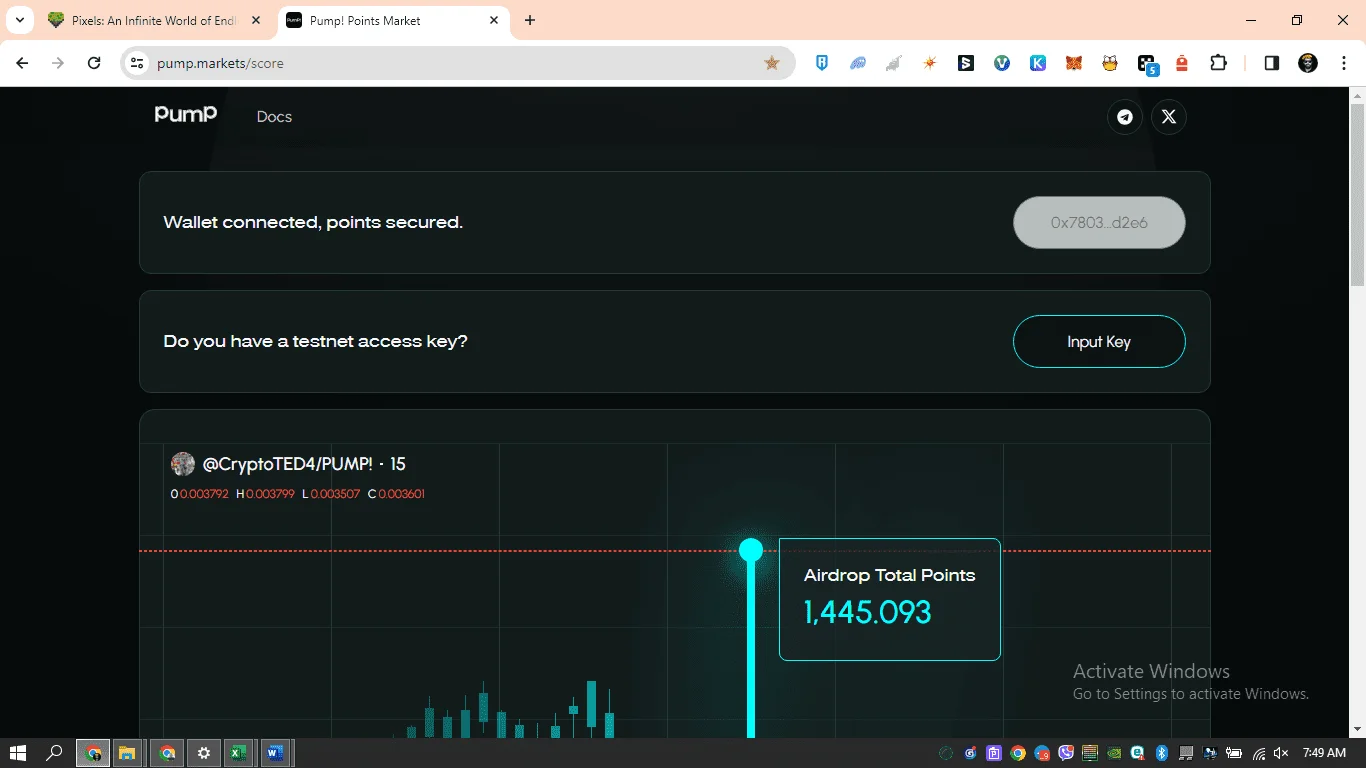The width and height of the screenshot is (1366, 768).
Task: Open the 7:49 AM taskbar clock
Action: (1324, 753)
